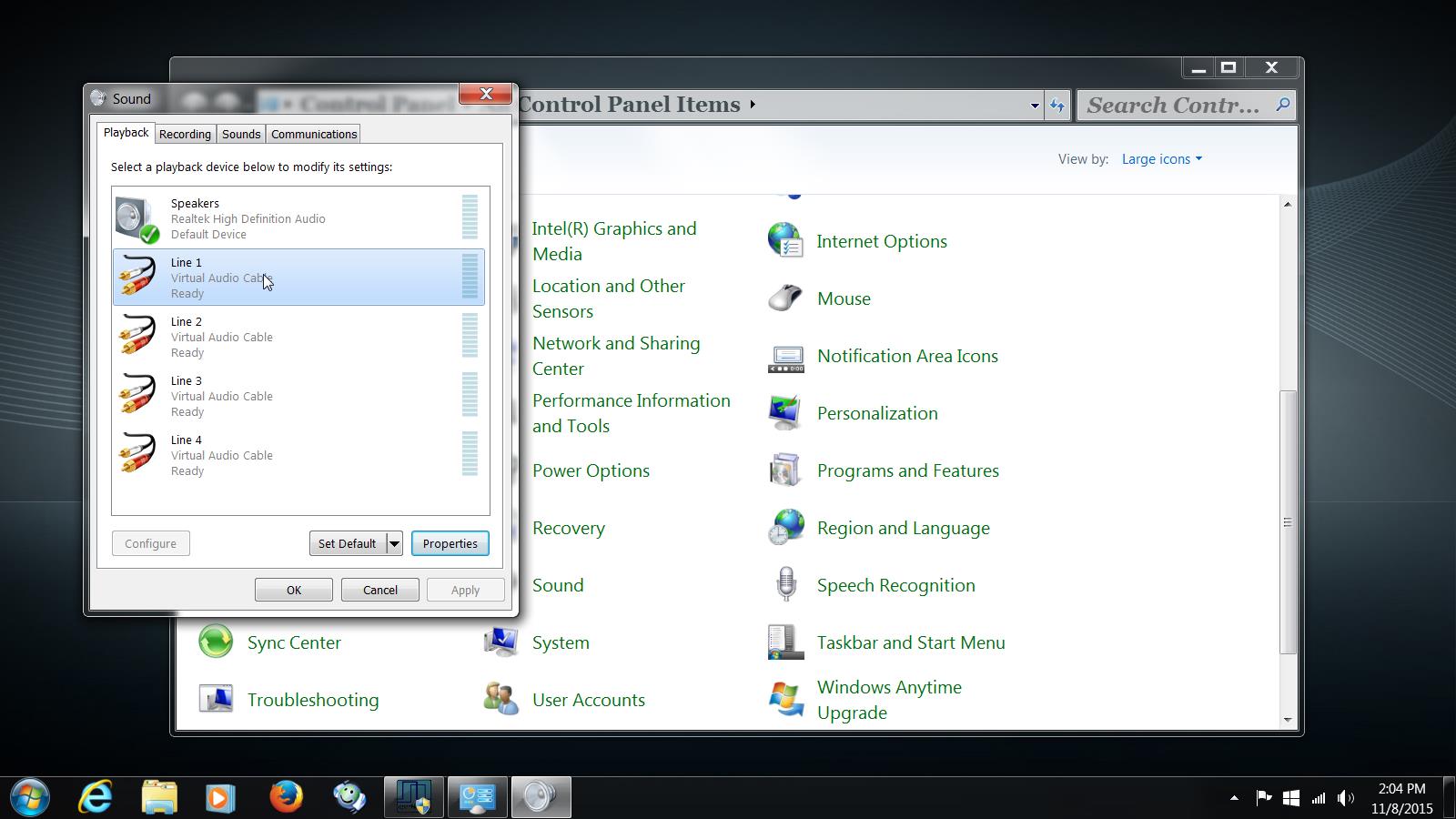Screen dimensions: 1456x819
Task: Switch to the Communications tab
Action: (314, 134)
